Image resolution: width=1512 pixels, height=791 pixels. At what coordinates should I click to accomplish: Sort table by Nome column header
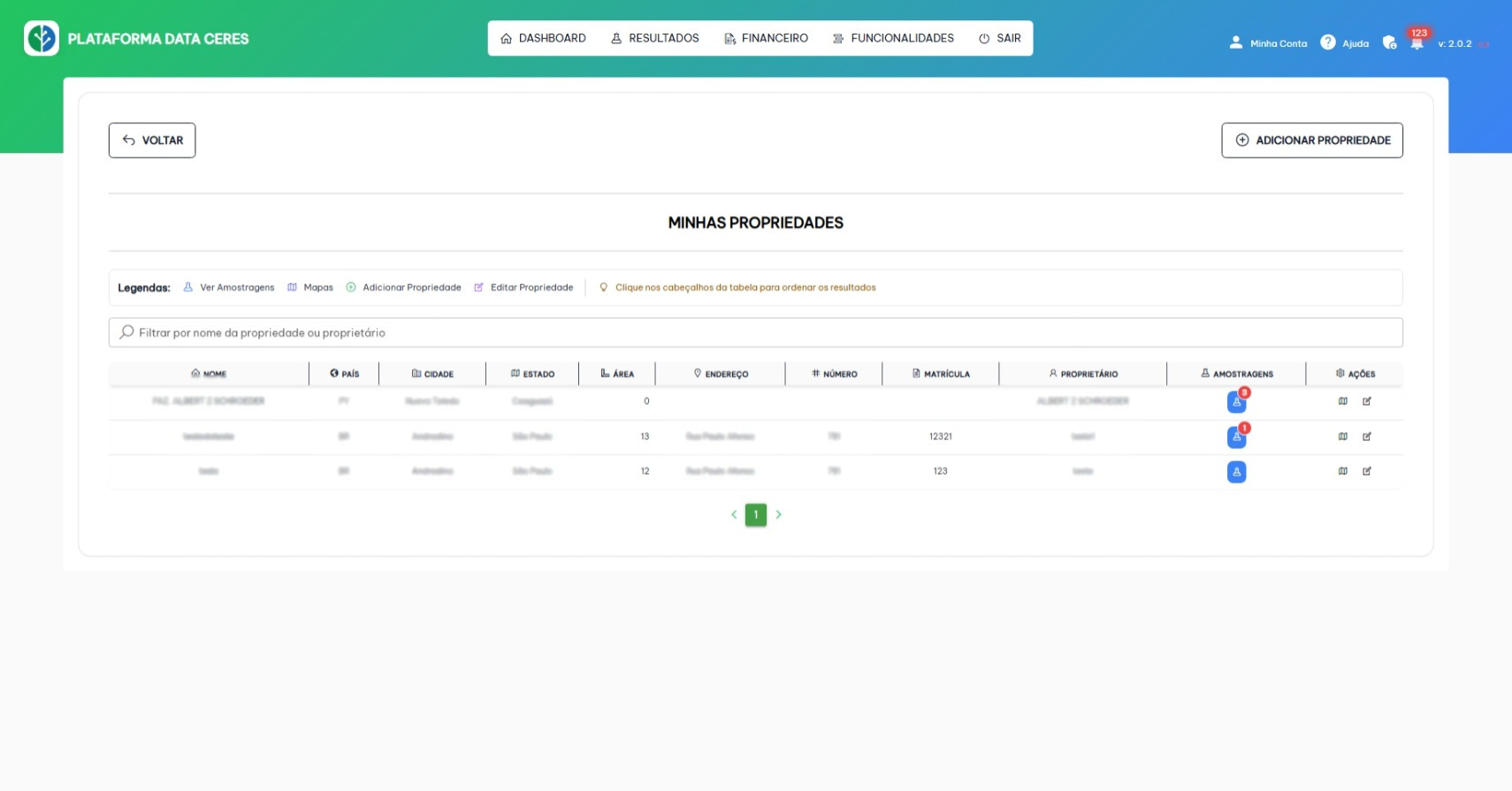point(209,374)
